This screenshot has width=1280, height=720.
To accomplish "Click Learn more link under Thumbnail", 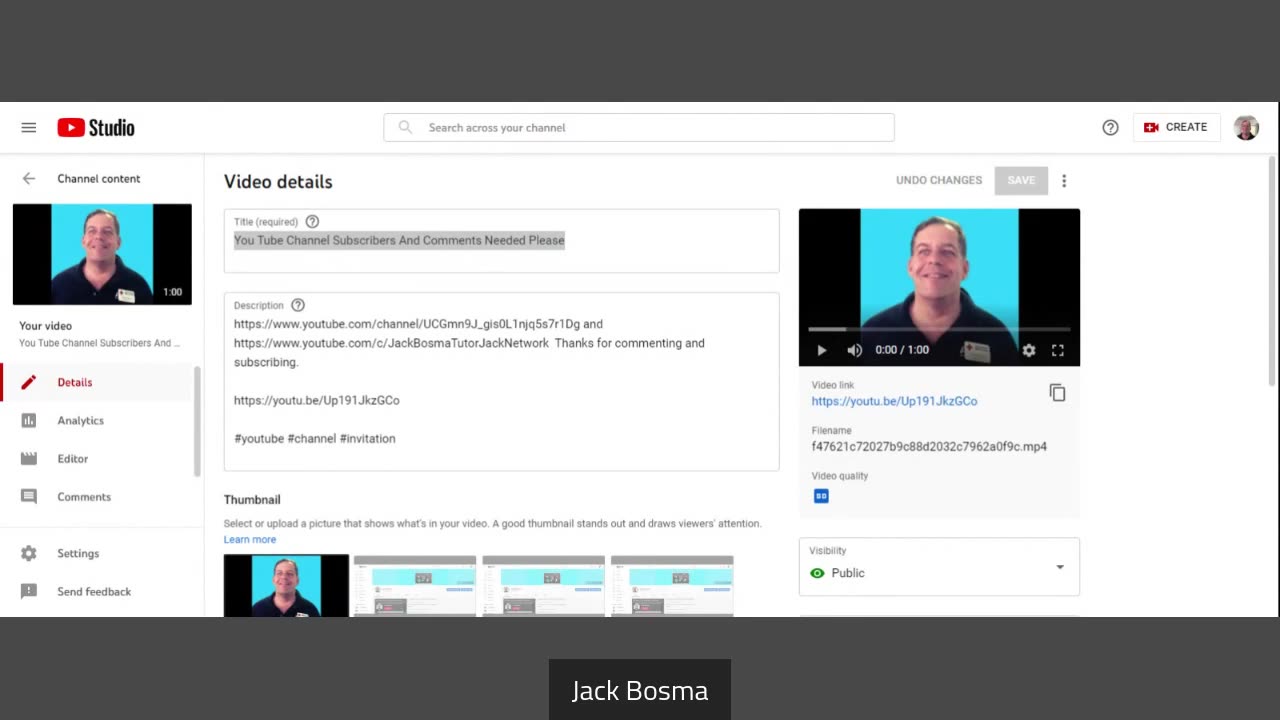I will point(250,539).
